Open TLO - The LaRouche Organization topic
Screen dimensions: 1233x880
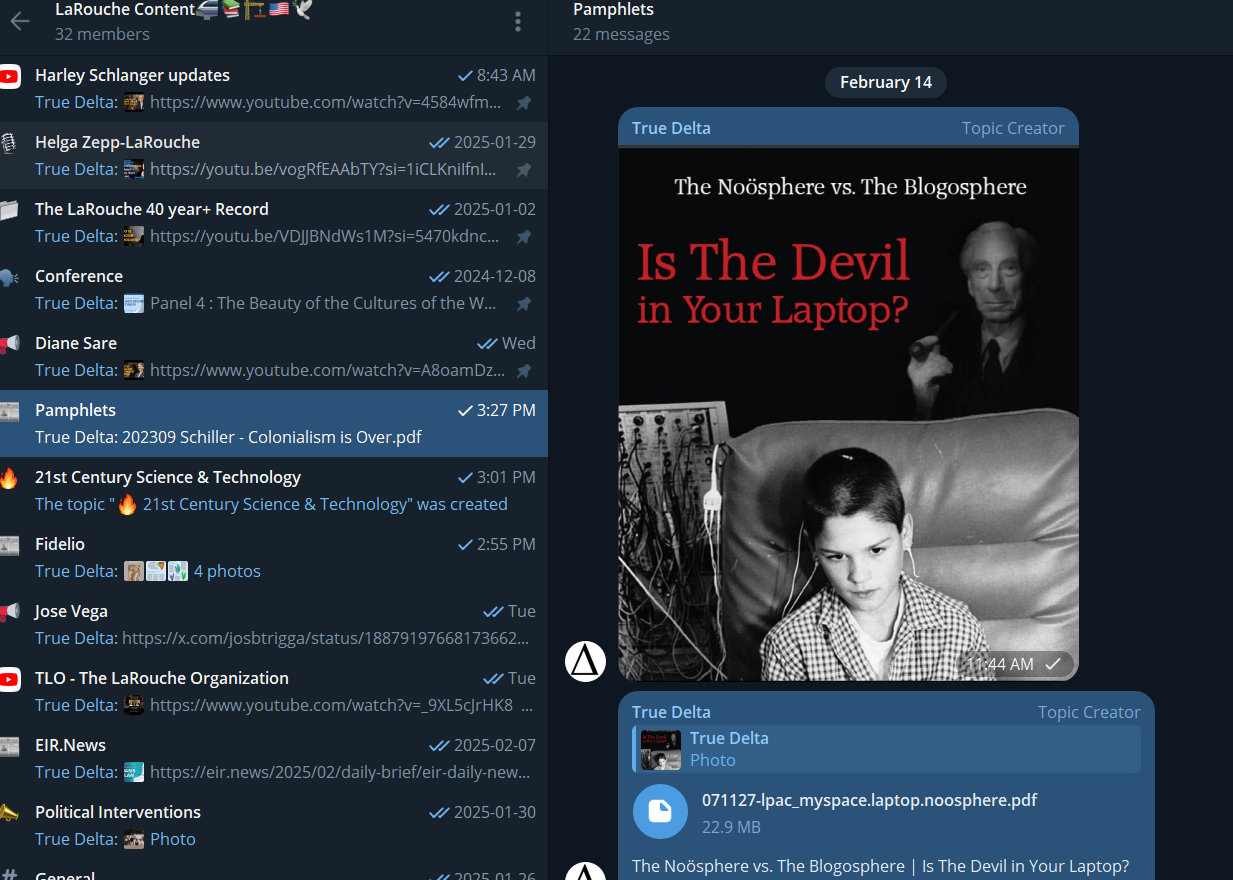tap(274, 691)
